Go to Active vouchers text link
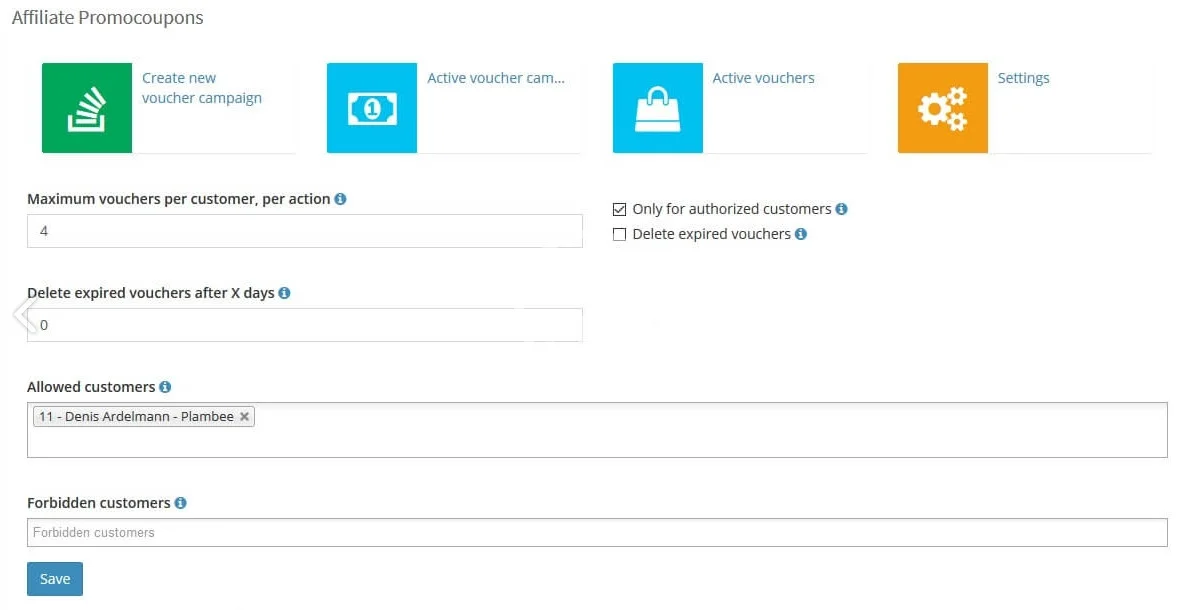The width and height of the screenshot is (1180, 610). (x=763, y=78)
